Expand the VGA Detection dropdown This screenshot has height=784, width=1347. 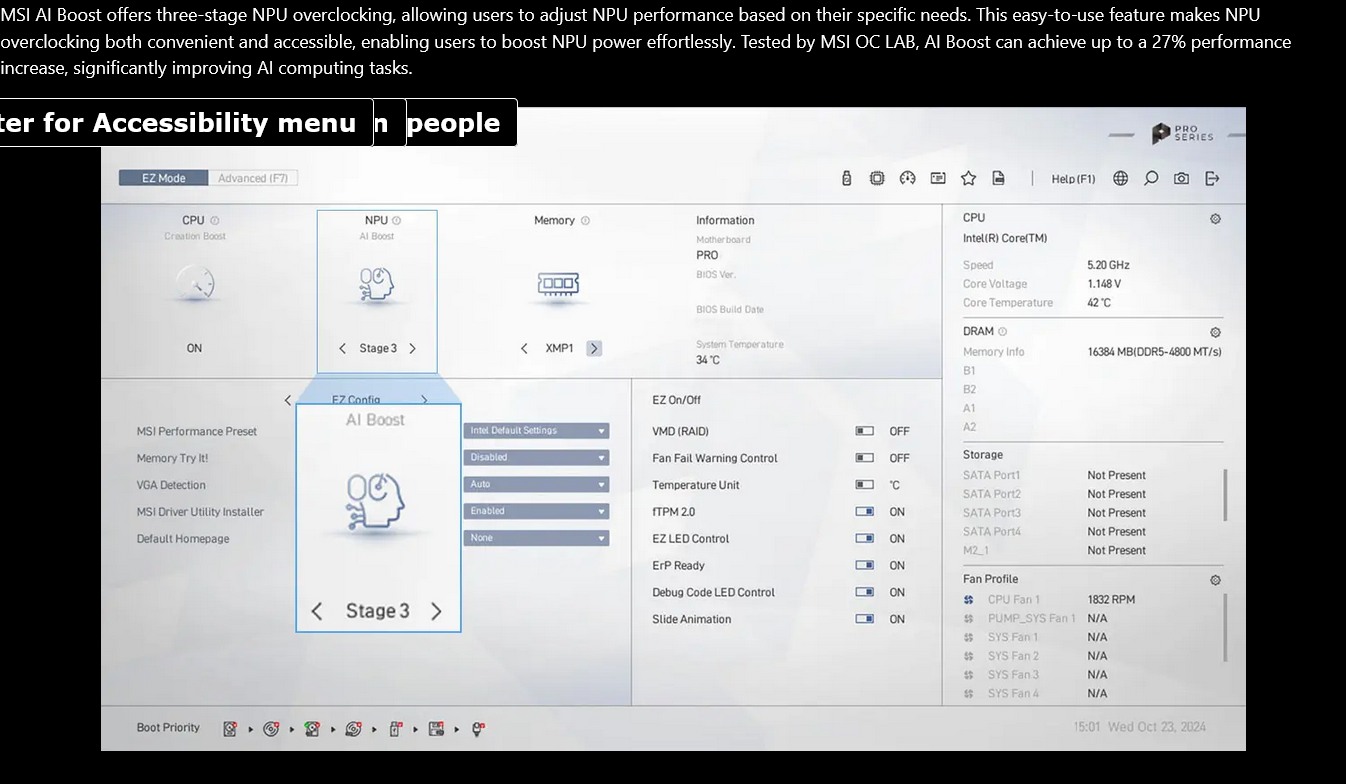coord(536,484)
